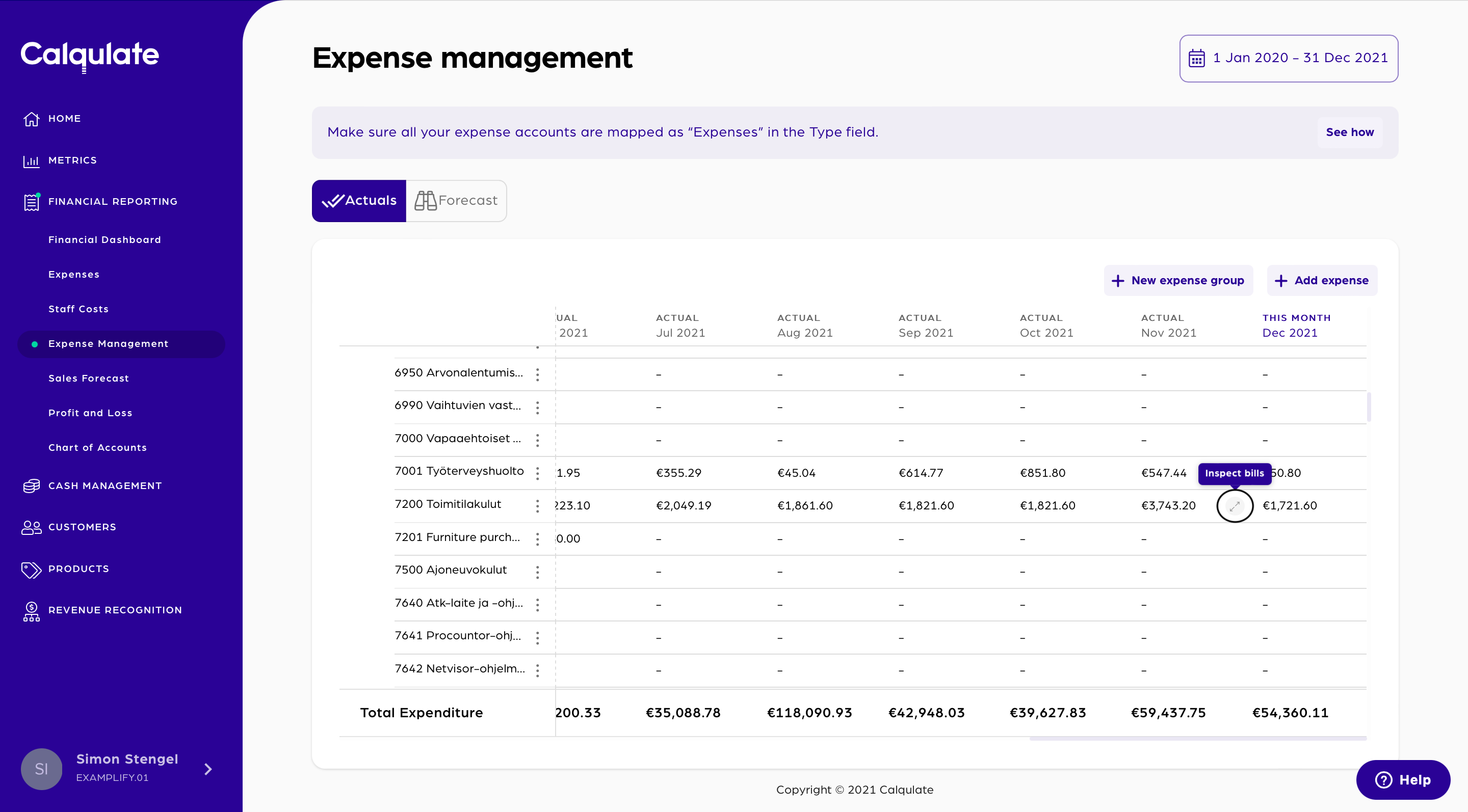Image resolution: width=1468 pixels, height=812 pixels.
Task: Open Customers using the people icon
Action: (31, 527)
